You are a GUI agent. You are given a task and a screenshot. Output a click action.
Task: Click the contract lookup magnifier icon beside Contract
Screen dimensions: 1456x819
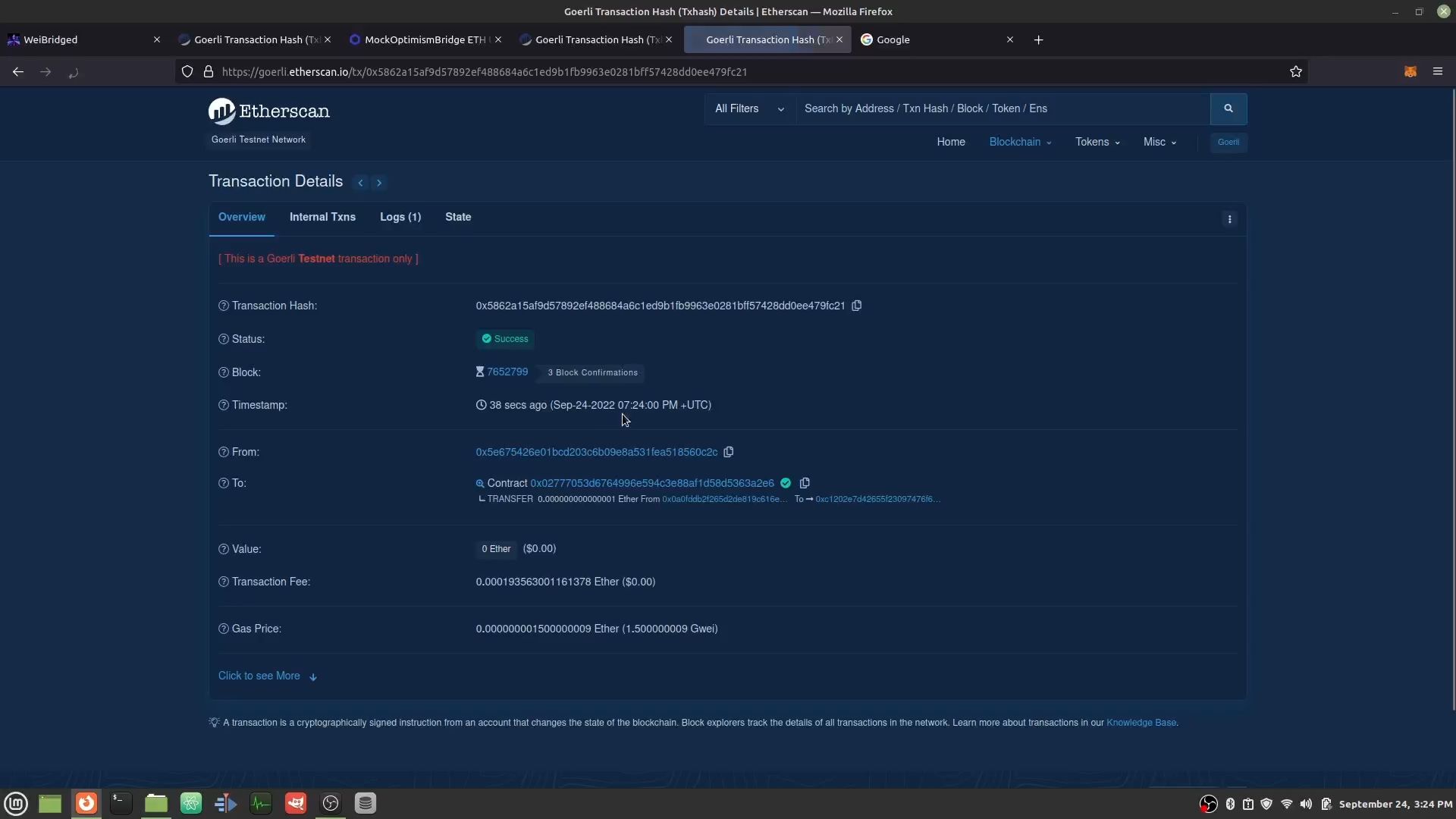pyautogui.click(x=480, y=484)
